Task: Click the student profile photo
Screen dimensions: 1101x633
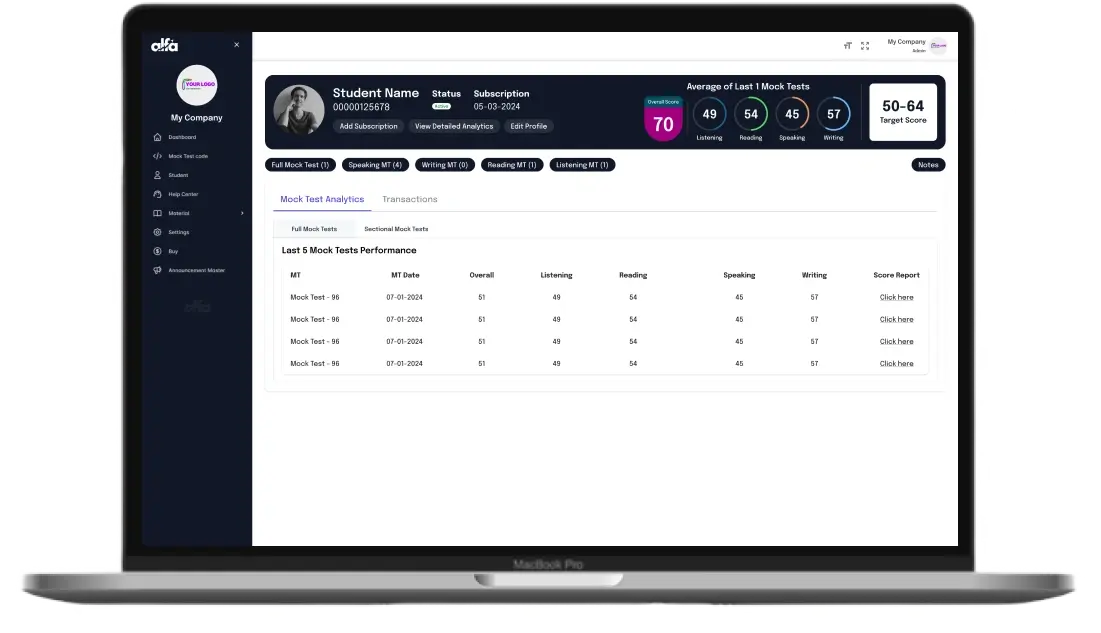Action: (x=298, y=110)
